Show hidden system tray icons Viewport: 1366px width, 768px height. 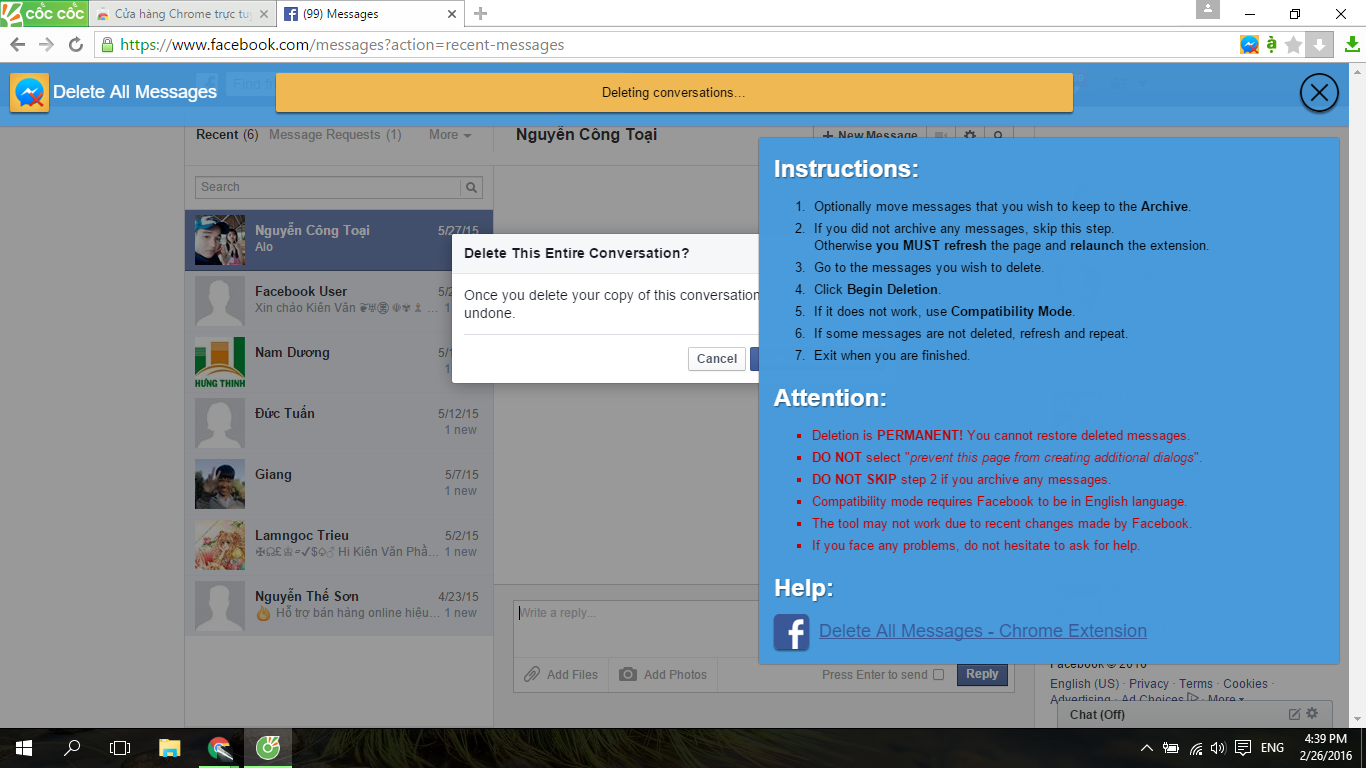point(1147,748)
